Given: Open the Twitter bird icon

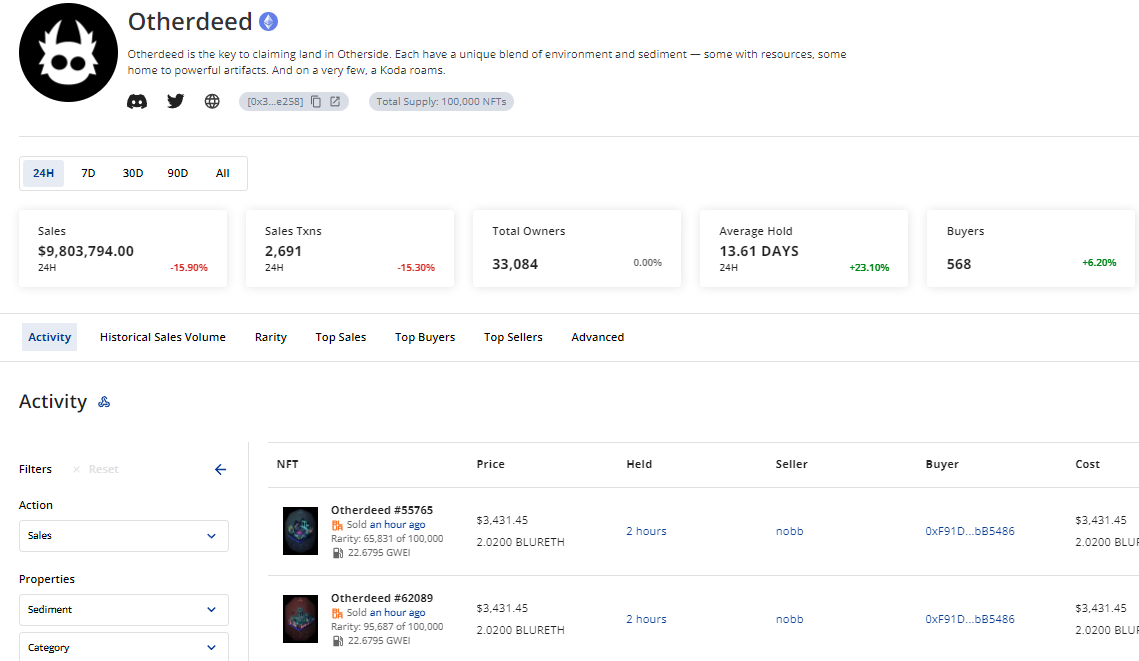Looking at the screenshot, I should click(175, 101).
